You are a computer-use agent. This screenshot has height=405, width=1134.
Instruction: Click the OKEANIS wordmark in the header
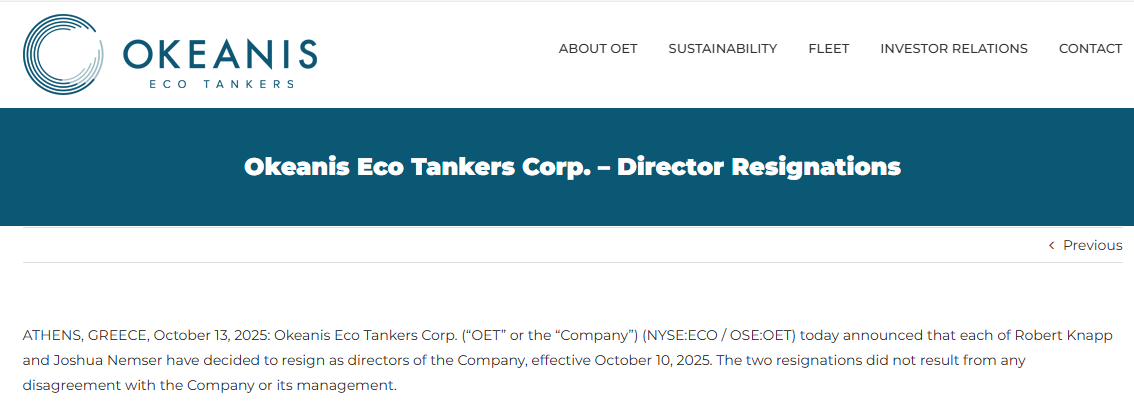coord(220,53)
